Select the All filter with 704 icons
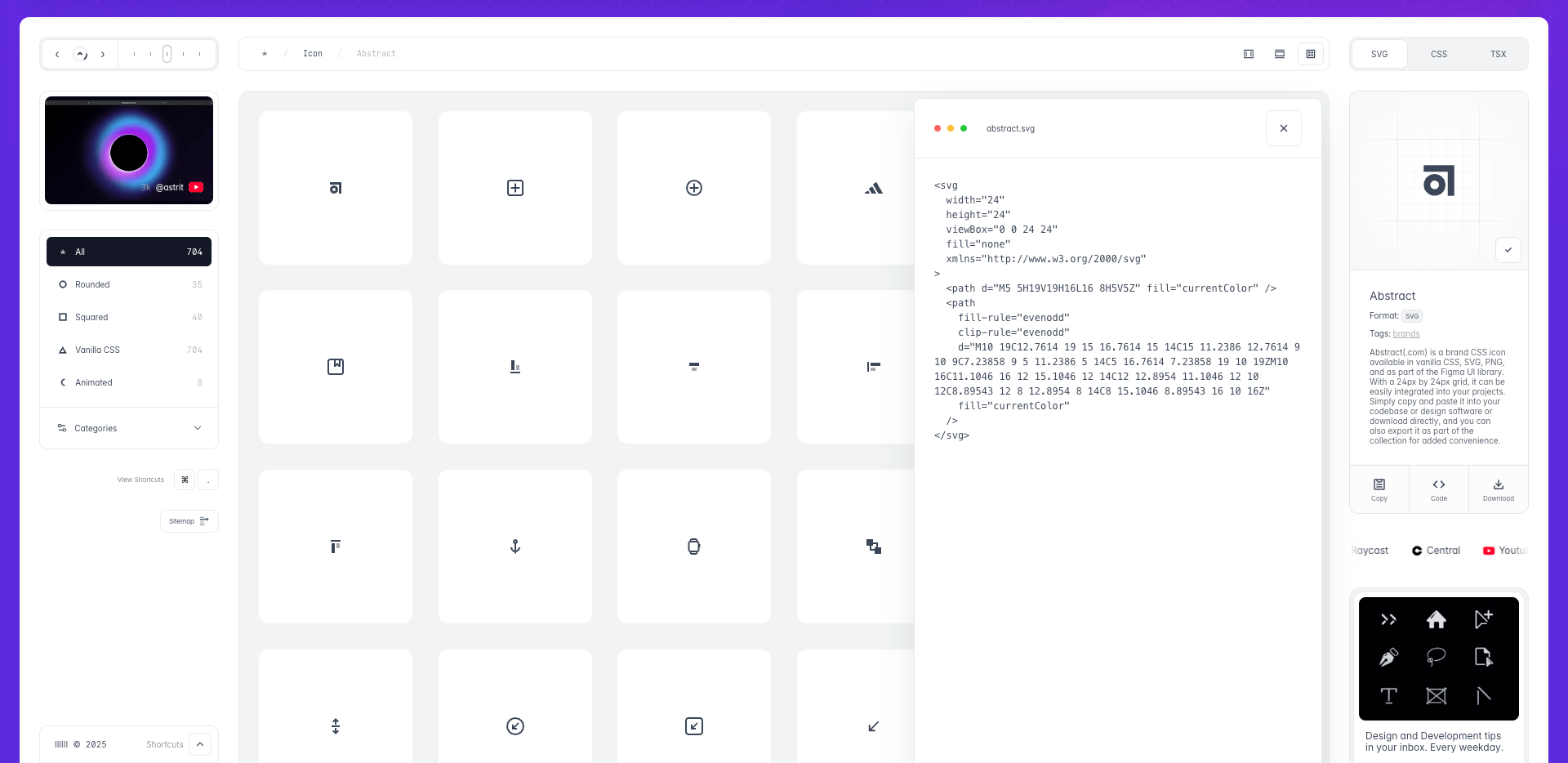The height and width of the screenshot is (763, 1568). click(129, 252)
